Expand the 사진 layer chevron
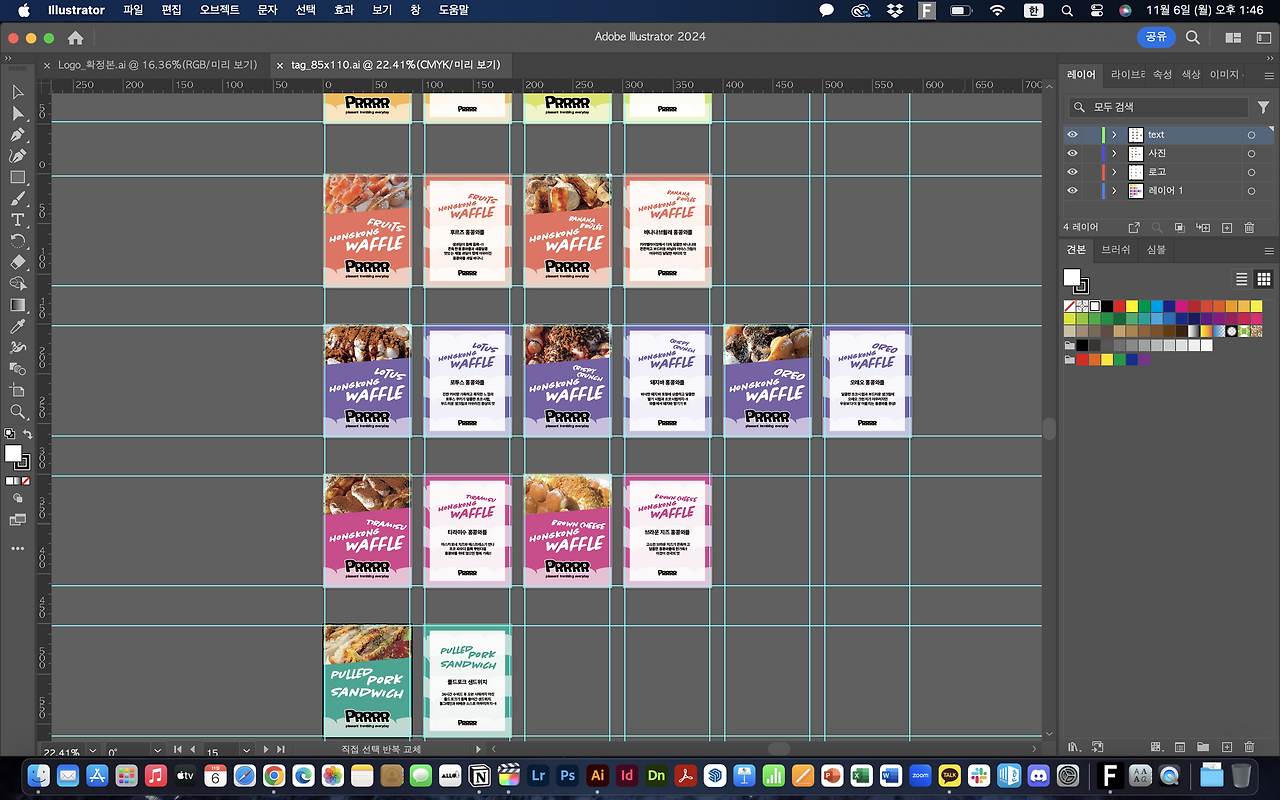The height and width of the screenshot is (800, 1280). pos(1115,154)
